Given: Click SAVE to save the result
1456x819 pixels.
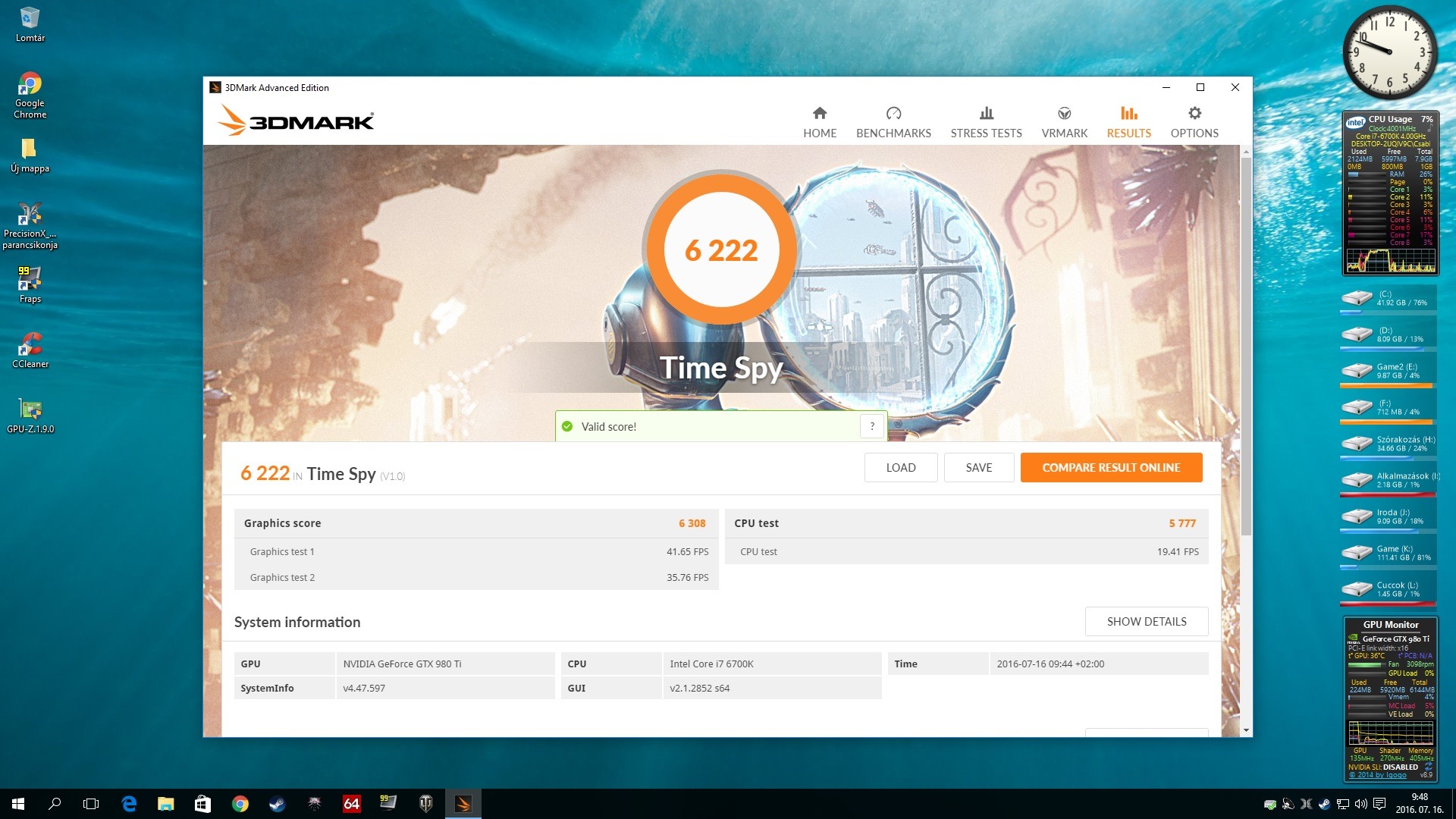Looking at the screenshot, I should (978, 467).
